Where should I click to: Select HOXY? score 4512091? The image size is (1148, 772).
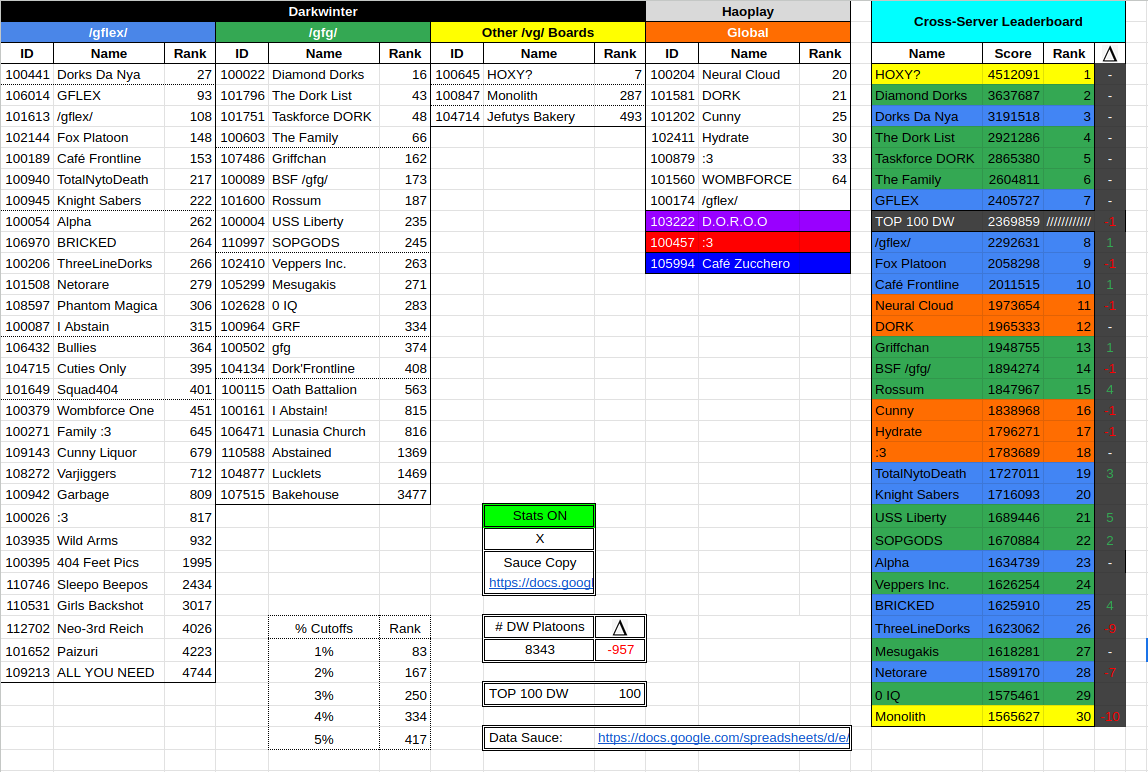point(1013,75)
